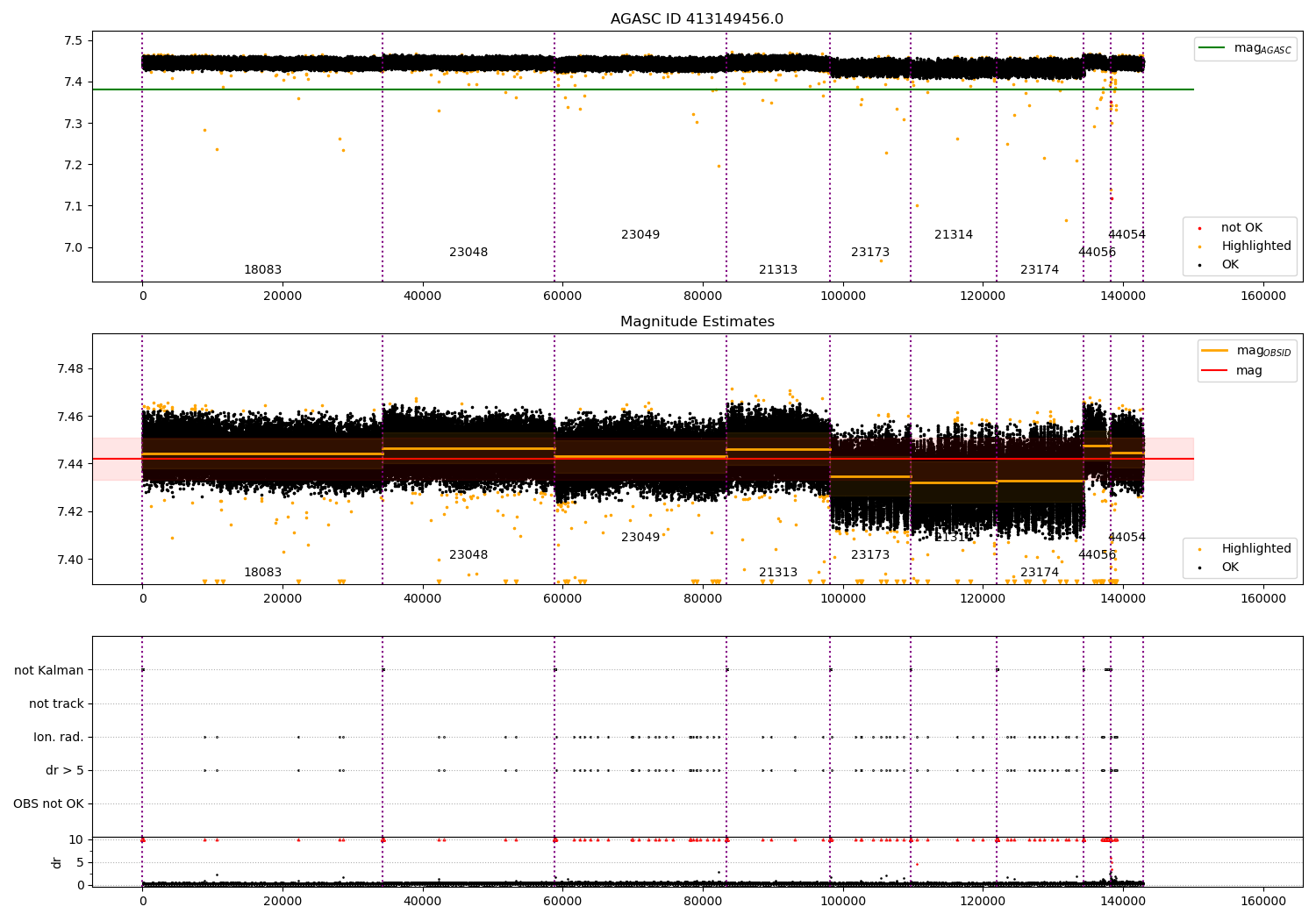Screen dimensions: 1316x921
Task: Click the 'not Kalman' axis label
Action: (49, 671)
